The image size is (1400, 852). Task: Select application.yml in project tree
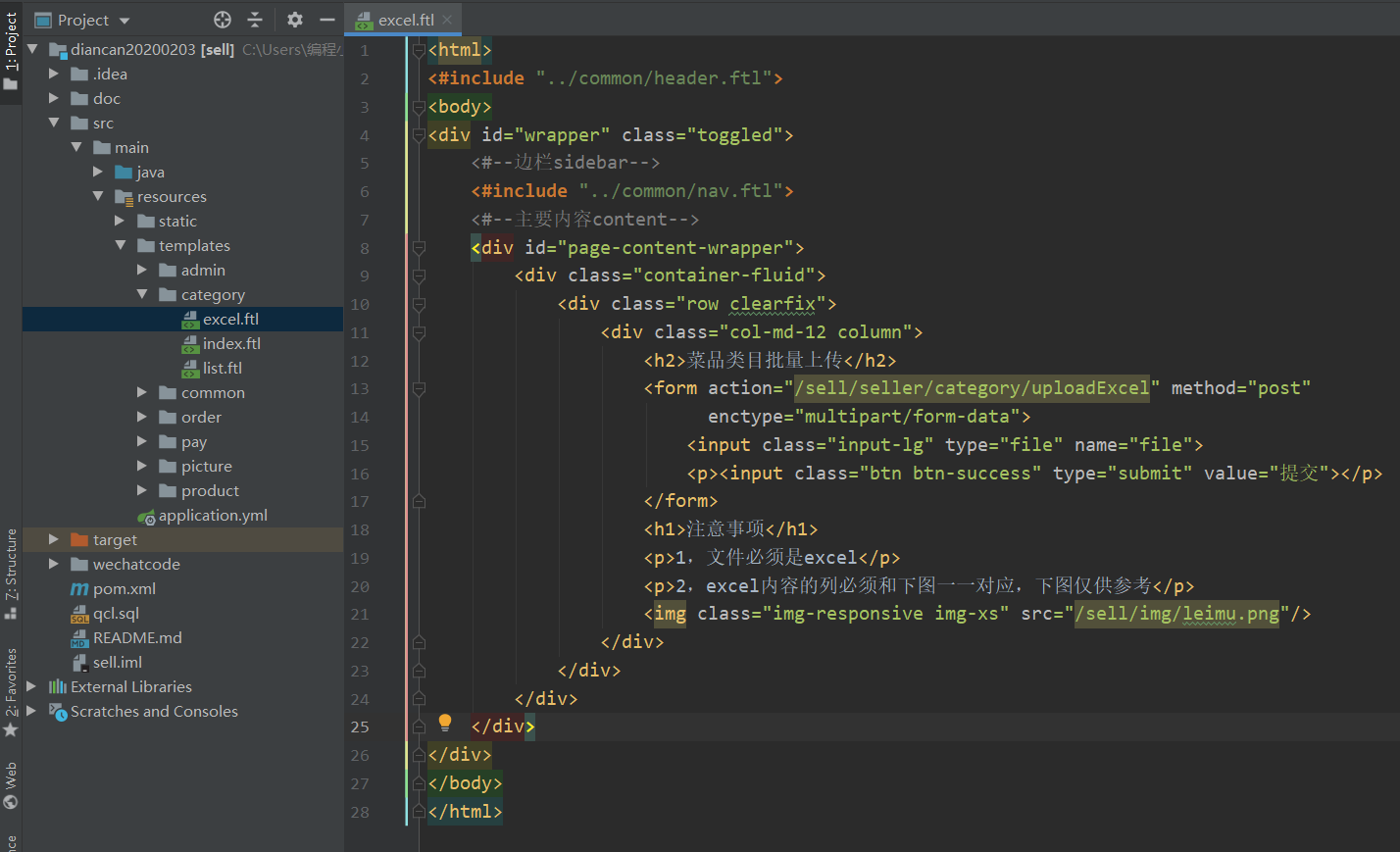pos(213,515)
